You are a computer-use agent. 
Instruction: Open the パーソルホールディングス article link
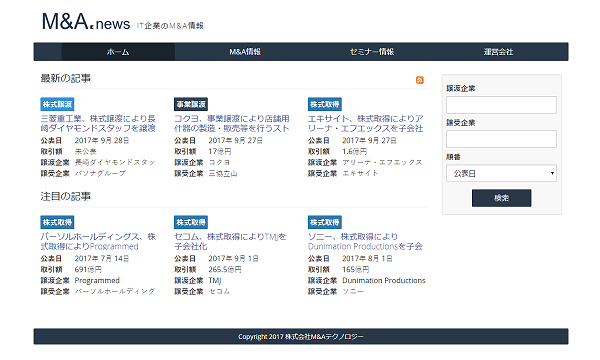98,241
